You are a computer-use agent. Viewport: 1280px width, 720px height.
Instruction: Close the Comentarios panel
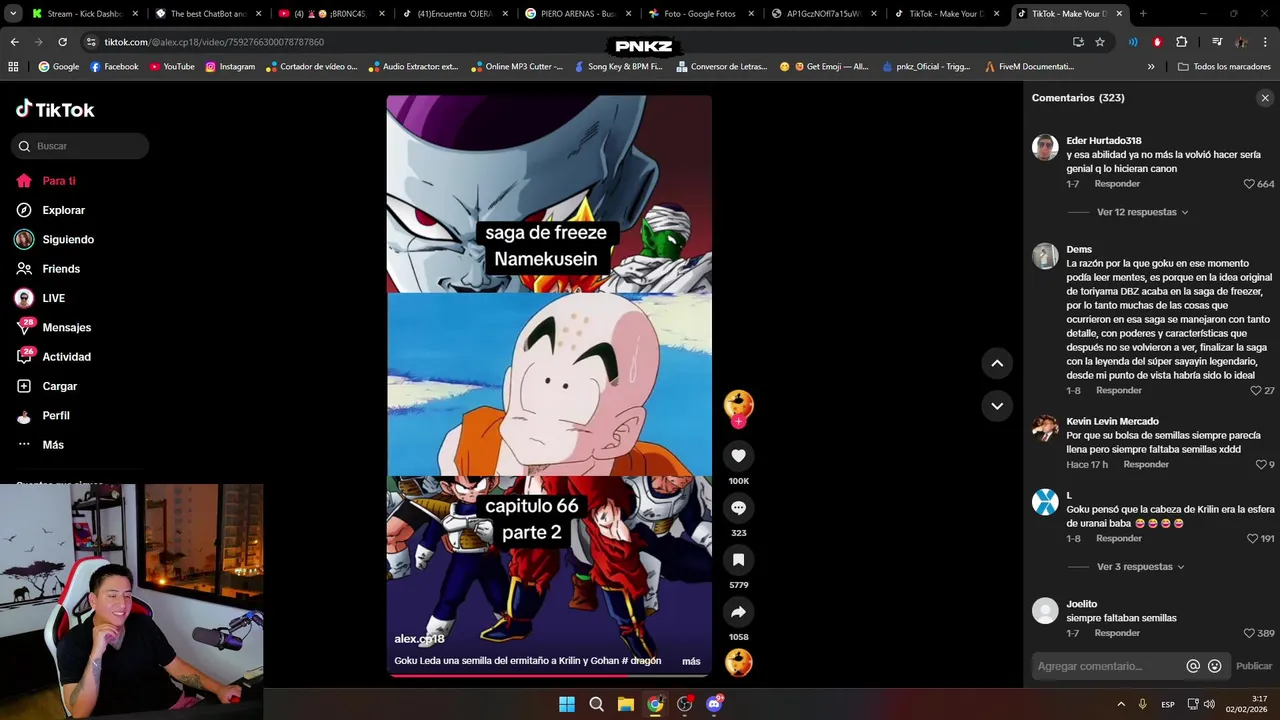click(x=1265, y=98)
